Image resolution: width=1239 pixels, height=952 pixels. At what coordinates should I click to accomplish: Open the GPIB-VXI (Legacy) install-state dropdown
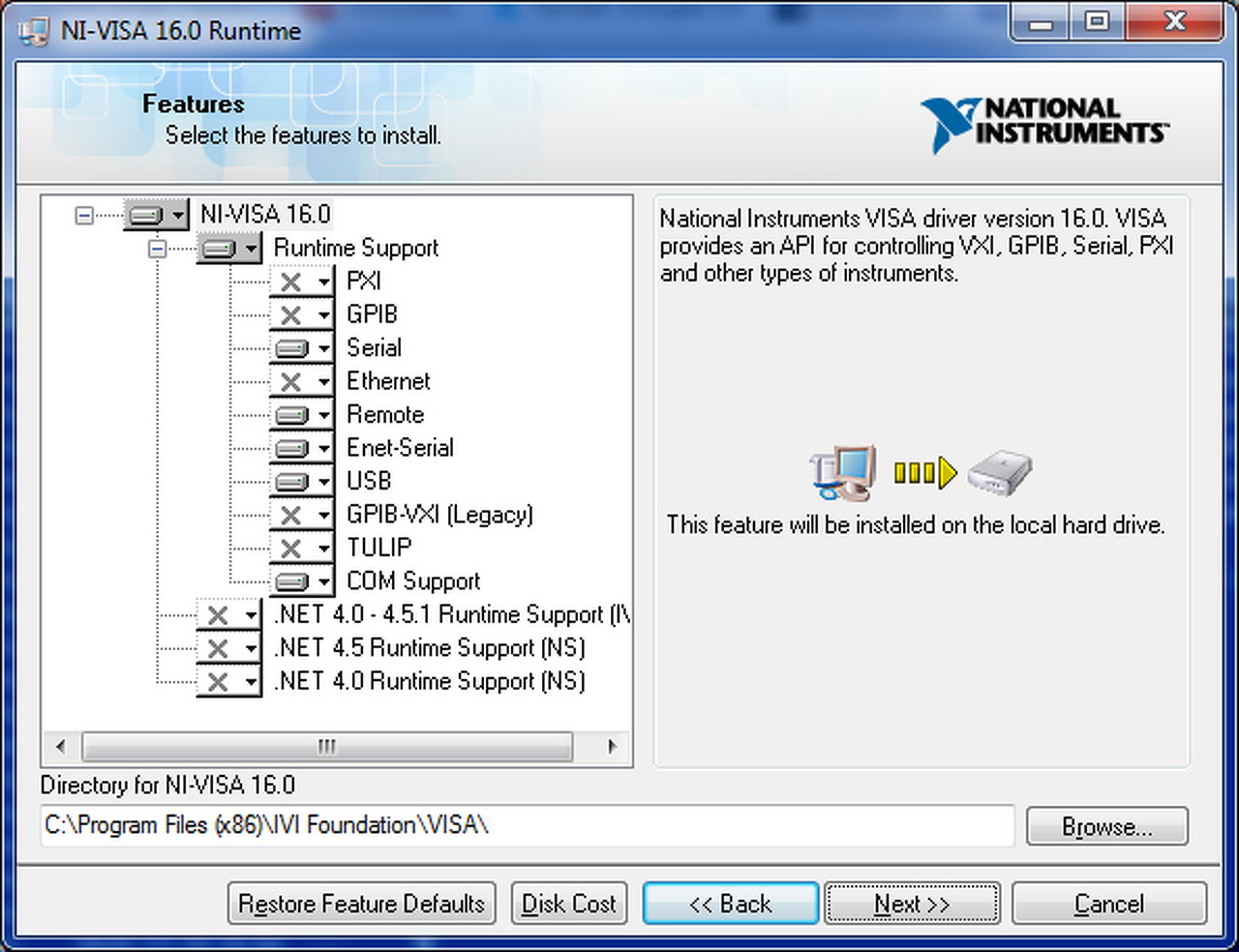(302, 516)
